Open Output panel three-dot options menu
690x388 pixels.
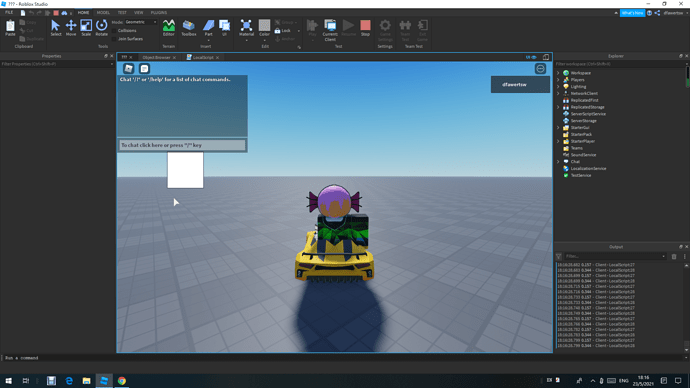point(684,256)
